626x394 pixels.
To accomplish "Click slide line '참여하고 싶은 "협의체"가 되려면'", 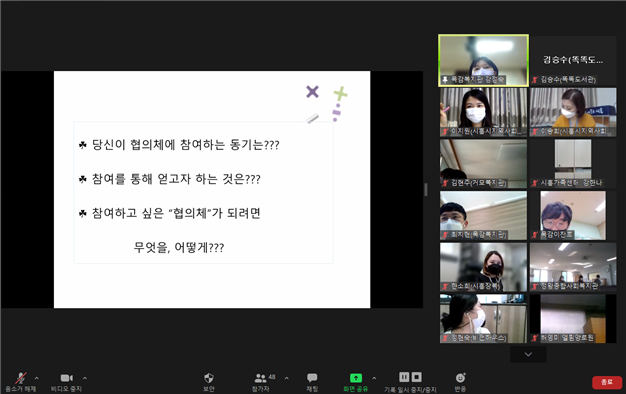I will [x=176, y=213].
